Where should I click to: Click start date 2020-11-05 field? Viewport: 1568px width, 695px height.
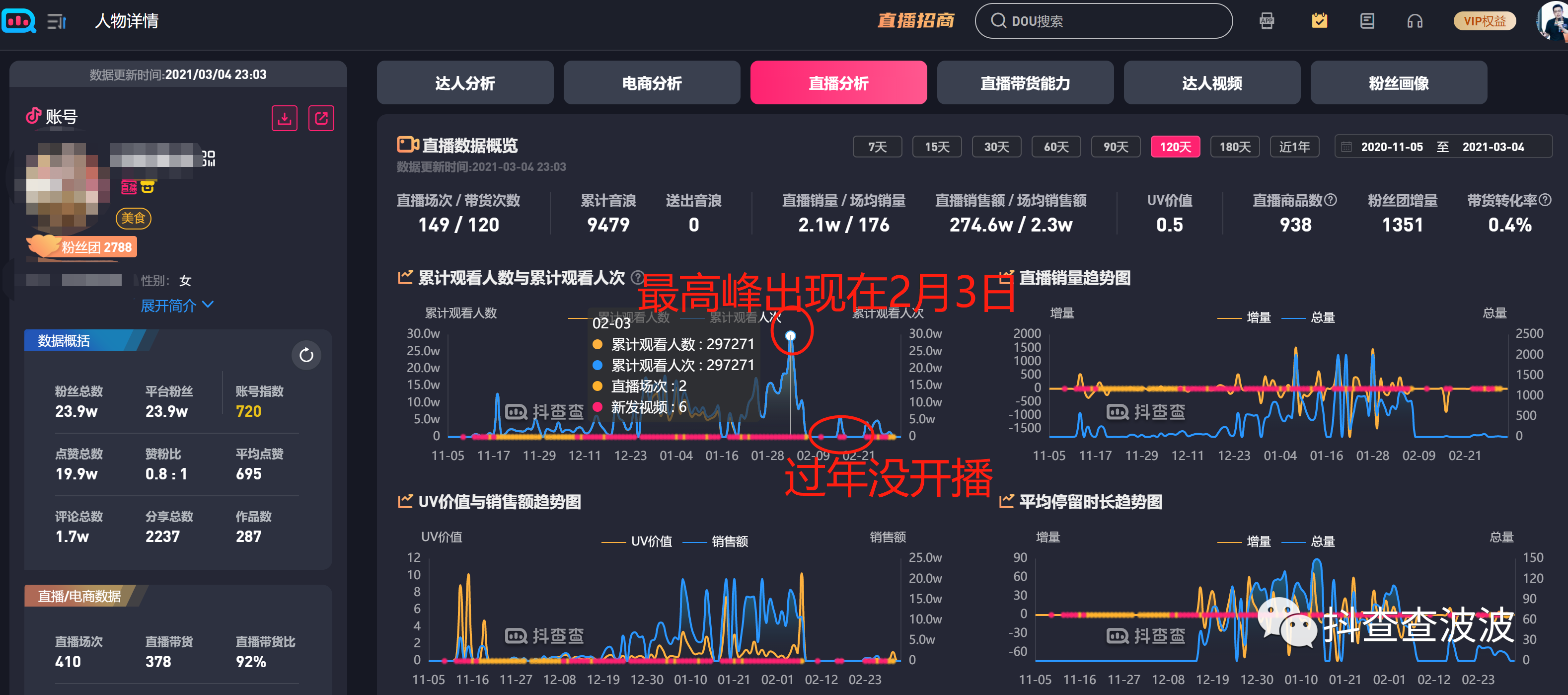[1392, 147]
